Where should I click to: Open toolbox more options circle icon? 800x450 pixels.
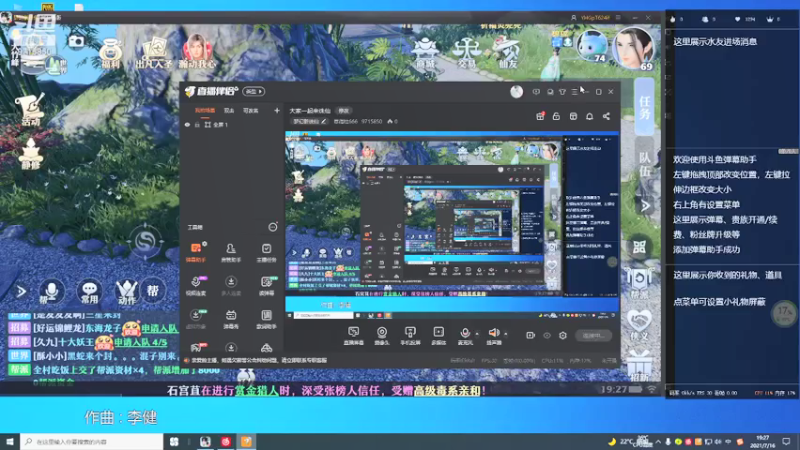tap(273, 227)
